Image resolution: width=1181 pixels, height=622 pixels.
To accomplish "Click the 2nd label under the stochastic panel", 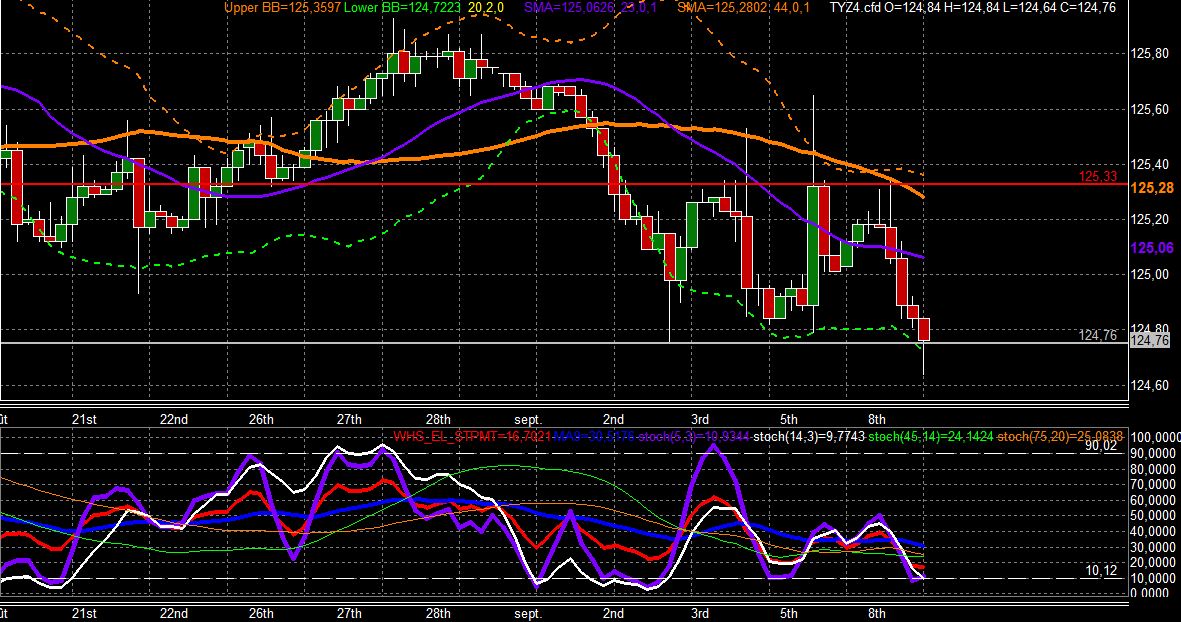I will pyautogui.click(x=613, y=613).
